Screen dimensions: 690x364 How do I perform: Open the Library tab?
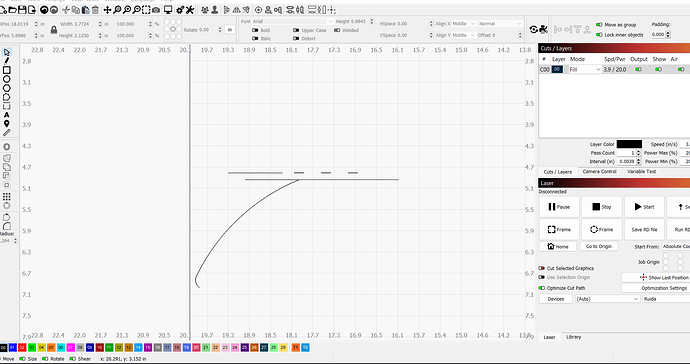pyautogui.click(x=573, y=337)
